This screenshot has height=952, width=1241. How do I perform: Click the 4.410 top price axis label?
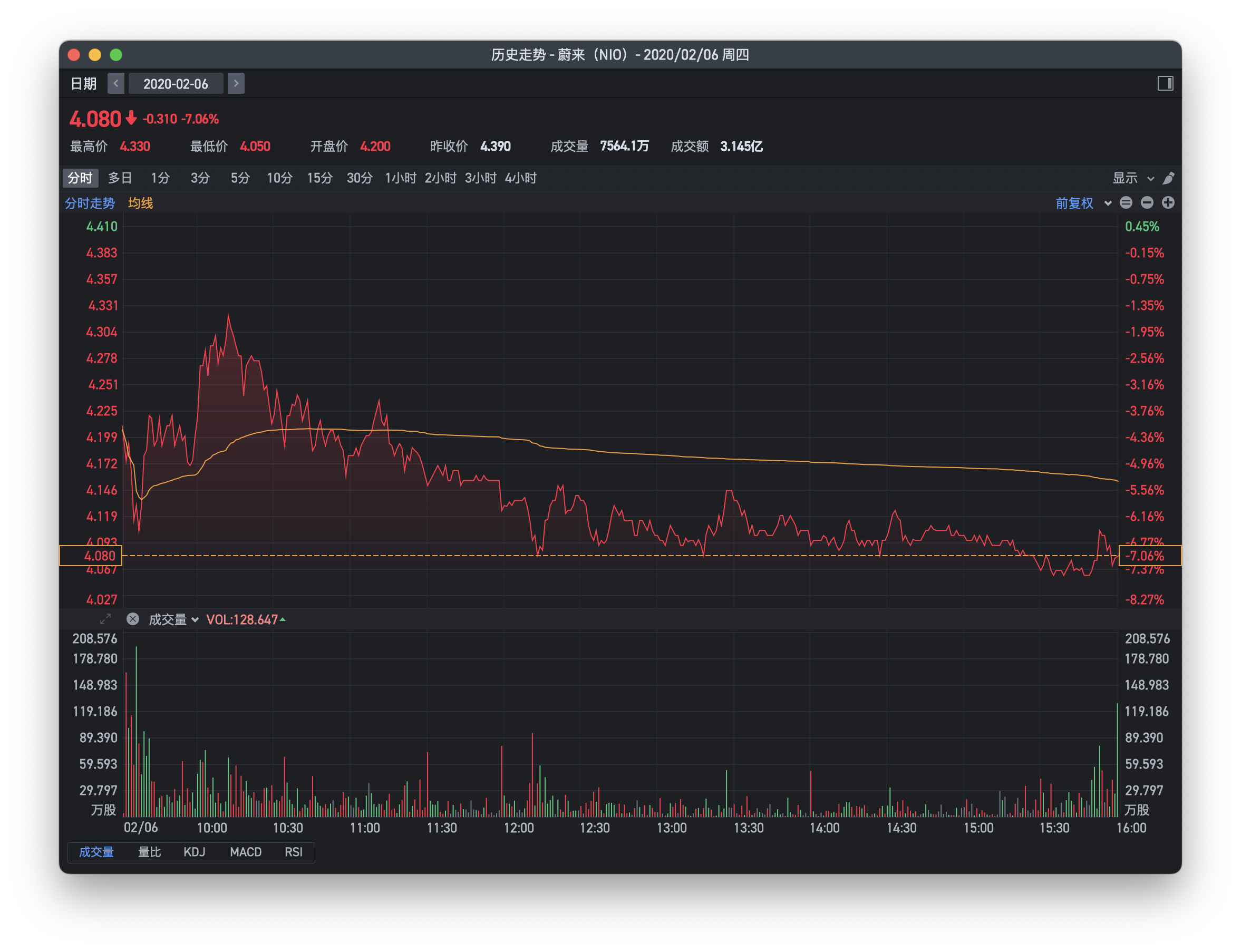[101, 226]
